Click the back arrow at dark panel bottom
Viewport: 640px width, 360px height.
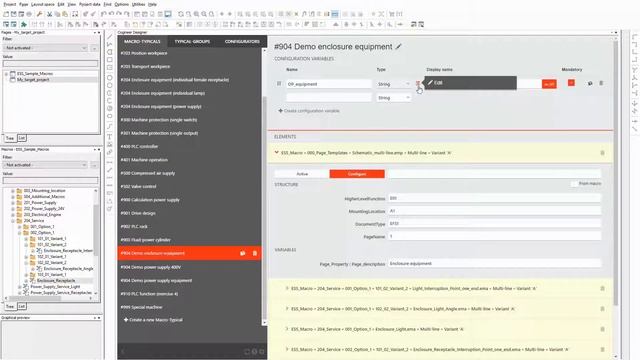(x=122, y=351)
